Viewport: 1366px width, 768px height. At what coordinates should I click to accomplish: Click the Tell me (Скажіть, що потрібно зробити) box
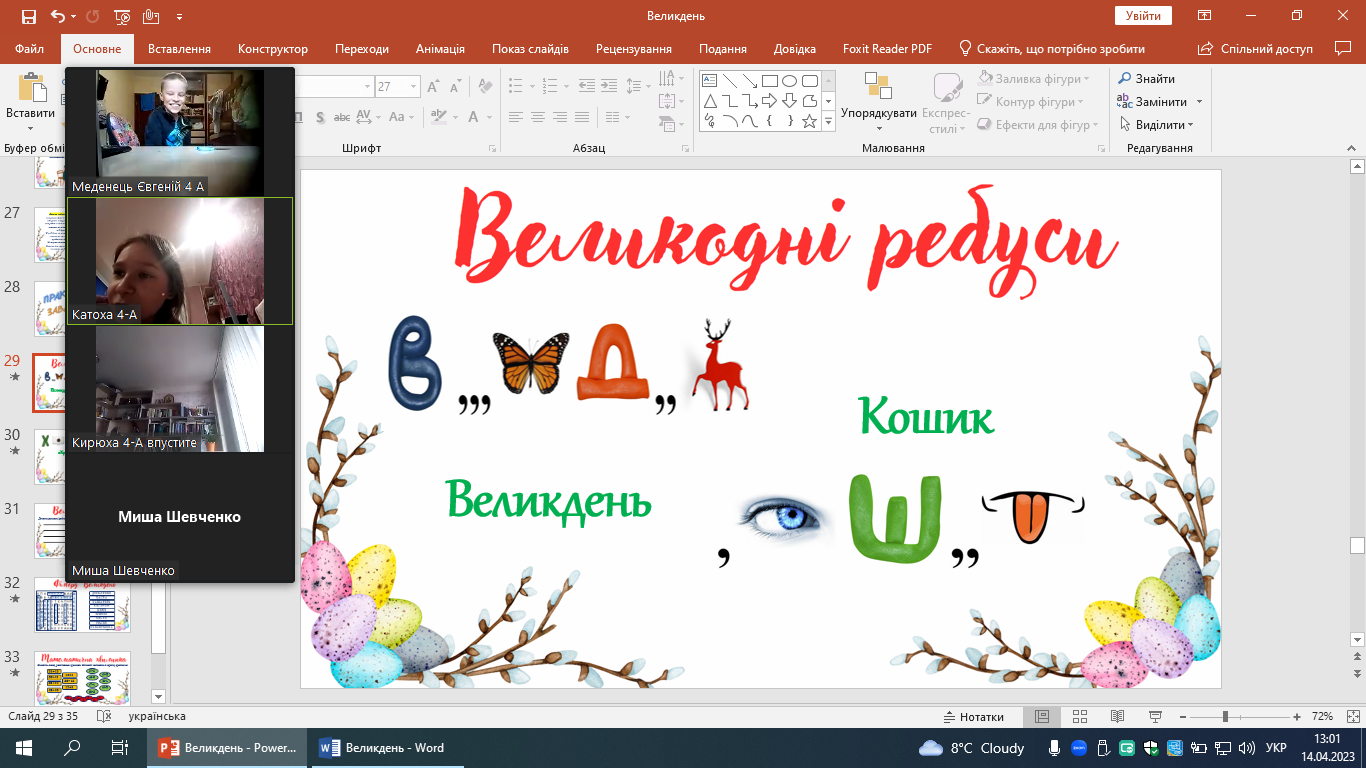1051,48
